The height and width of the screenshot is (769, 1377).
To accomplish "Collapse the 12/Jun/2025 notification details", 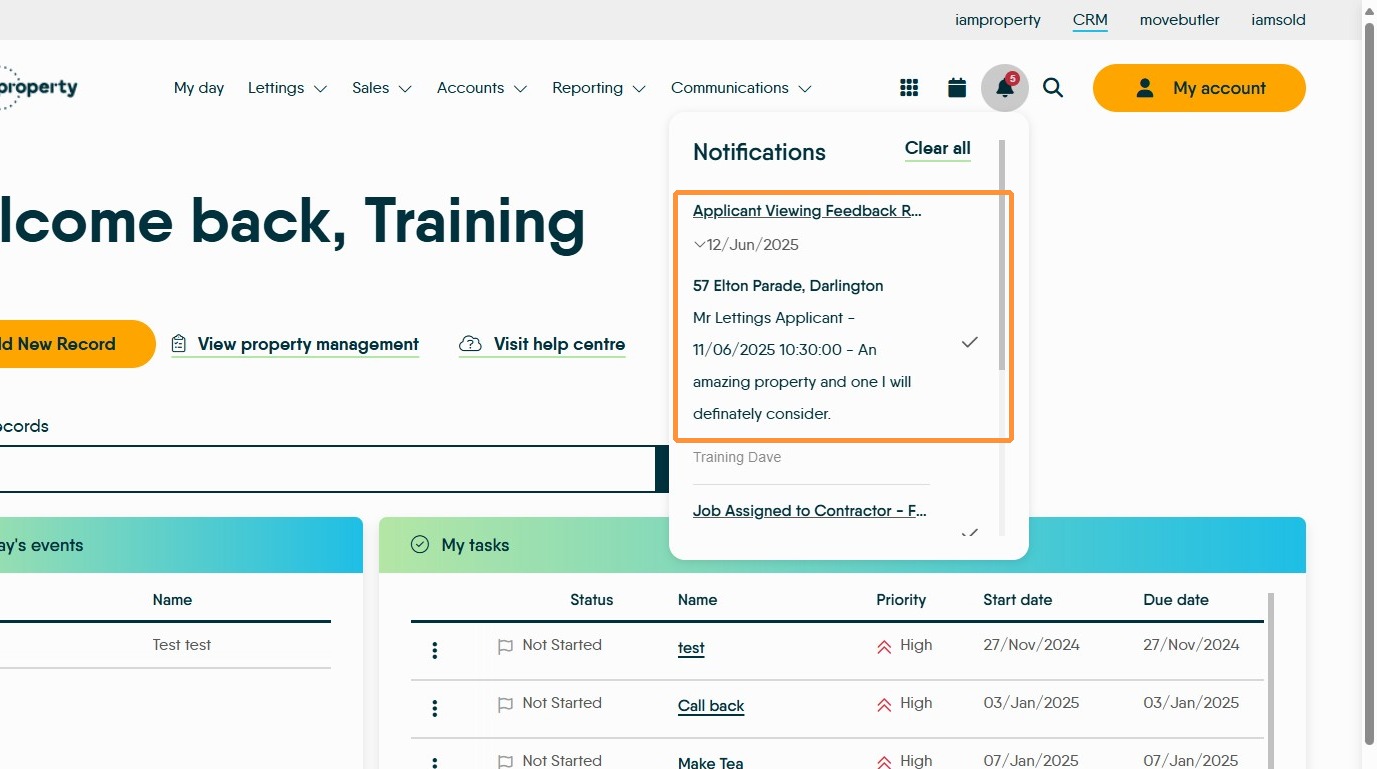I will click(x=700, y=245).
